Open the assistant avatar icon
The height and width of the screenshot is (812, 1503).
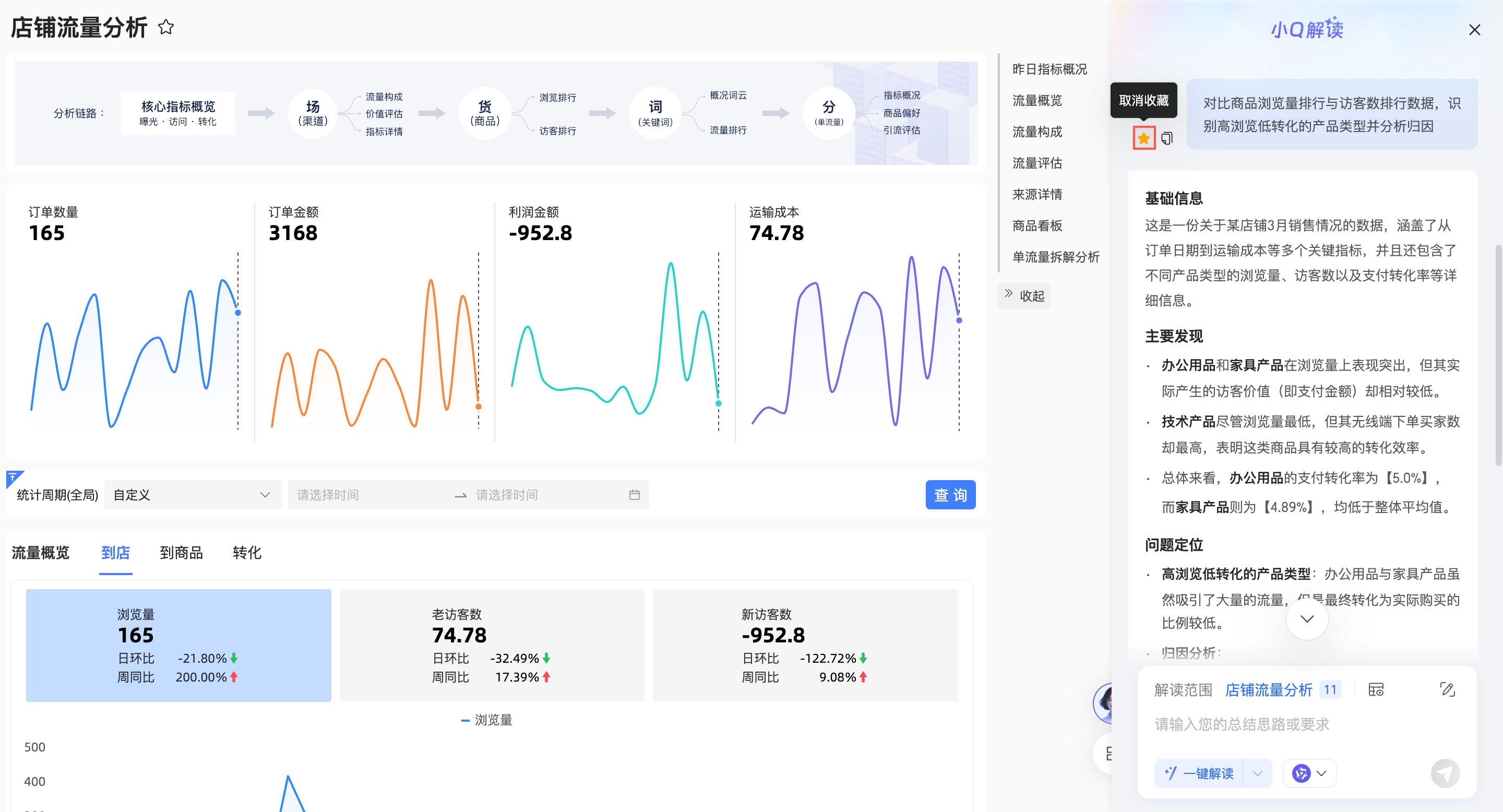click(x=1104, y=702)
